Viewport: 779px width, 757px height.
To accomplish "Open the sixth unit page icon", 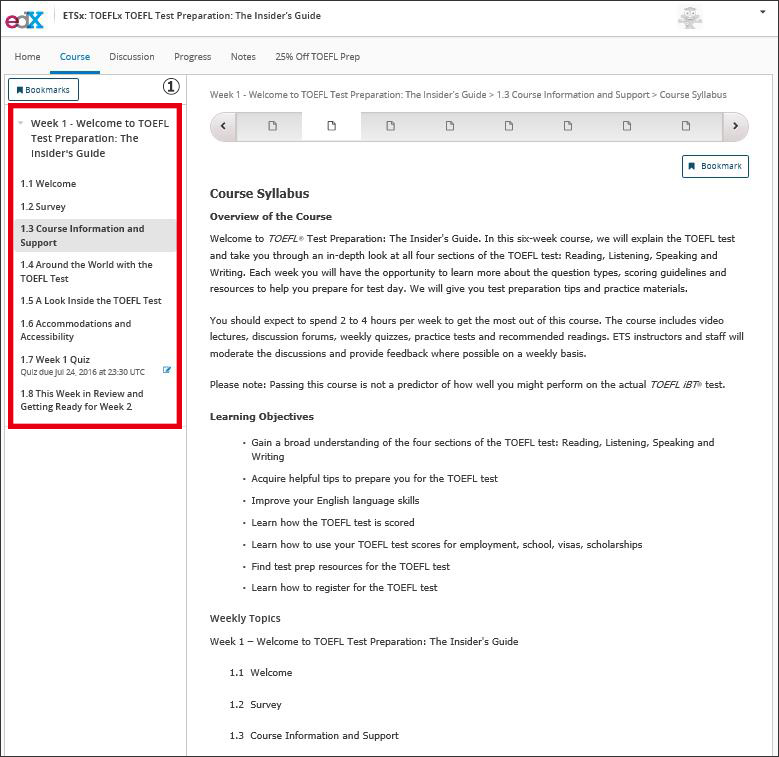I will (x=568, y=126).
